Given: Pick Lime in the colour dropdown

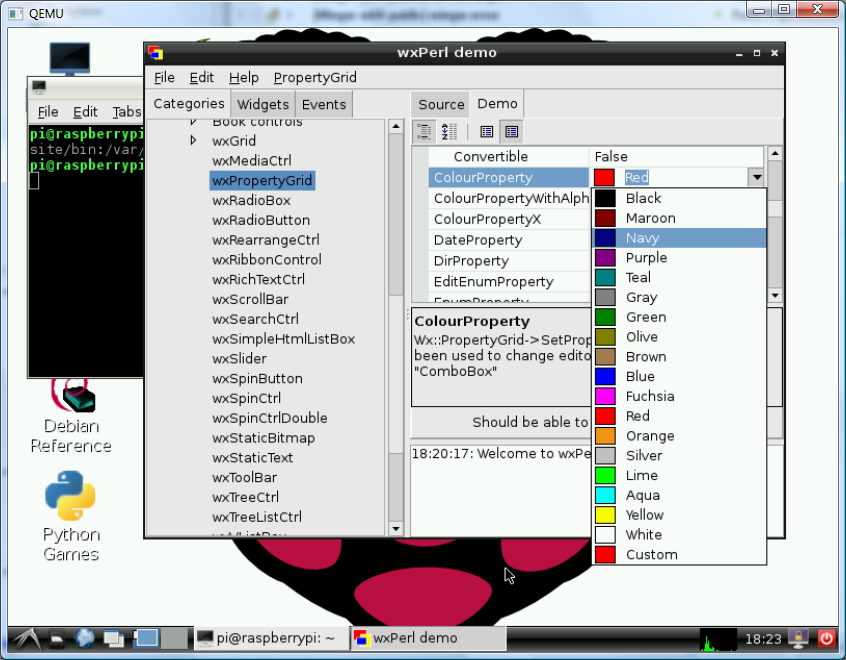Looking at the screenshot, I should point(679,475).
